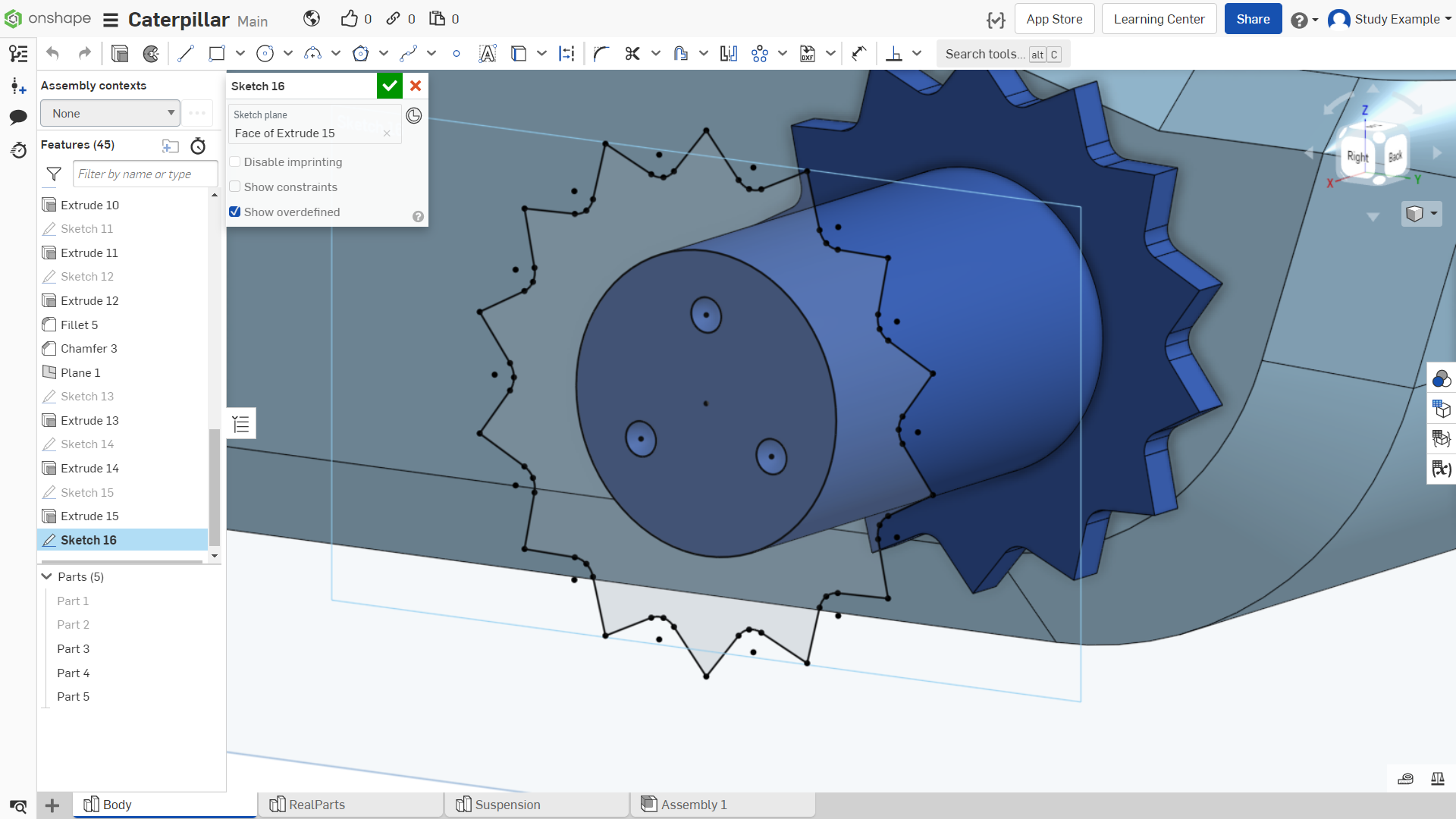Open the Learning Center link
1456x819 pixels.
point(1159,20)
